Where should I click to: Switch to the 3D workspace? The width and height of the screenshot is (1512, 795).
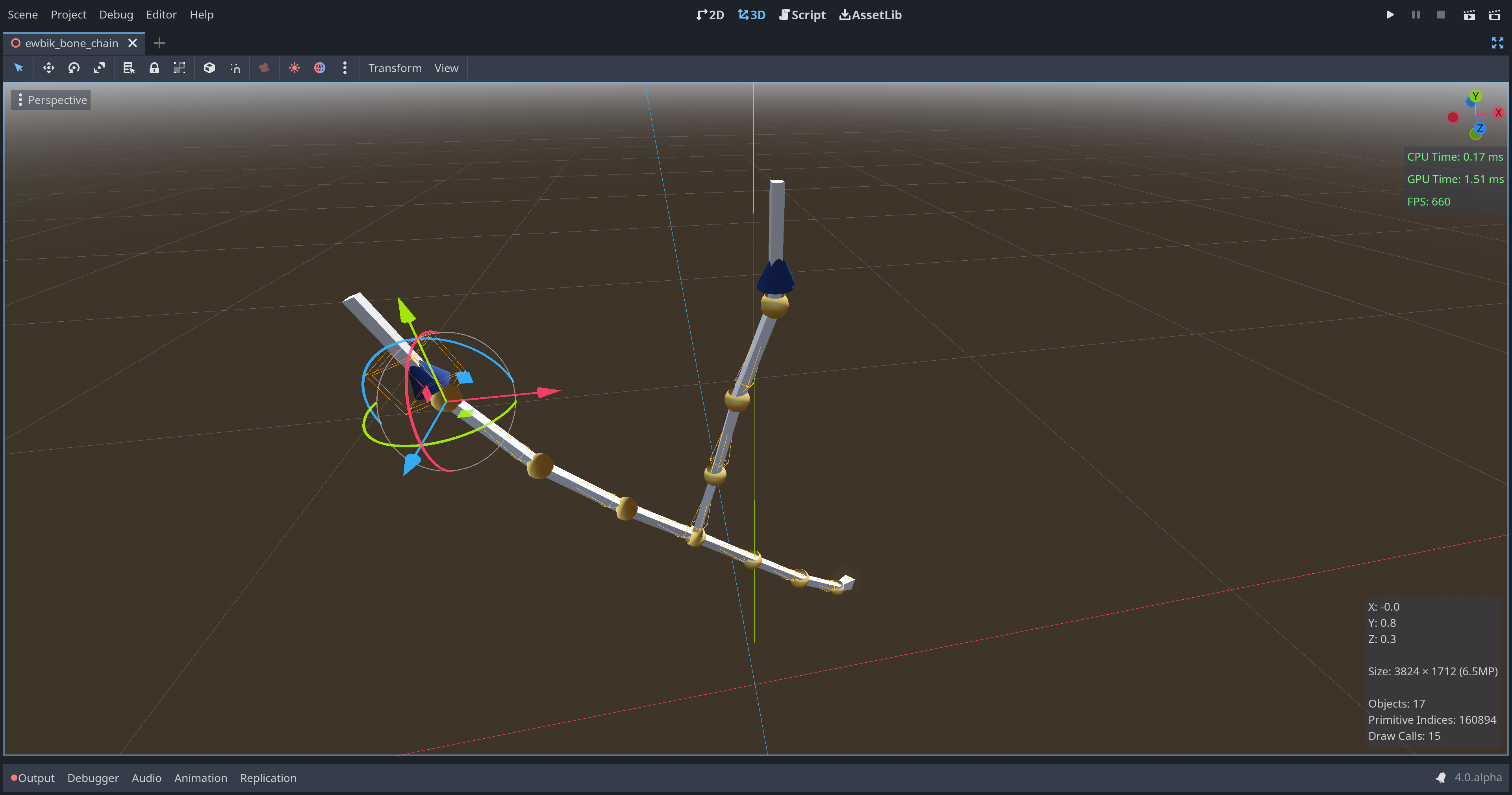752,15
